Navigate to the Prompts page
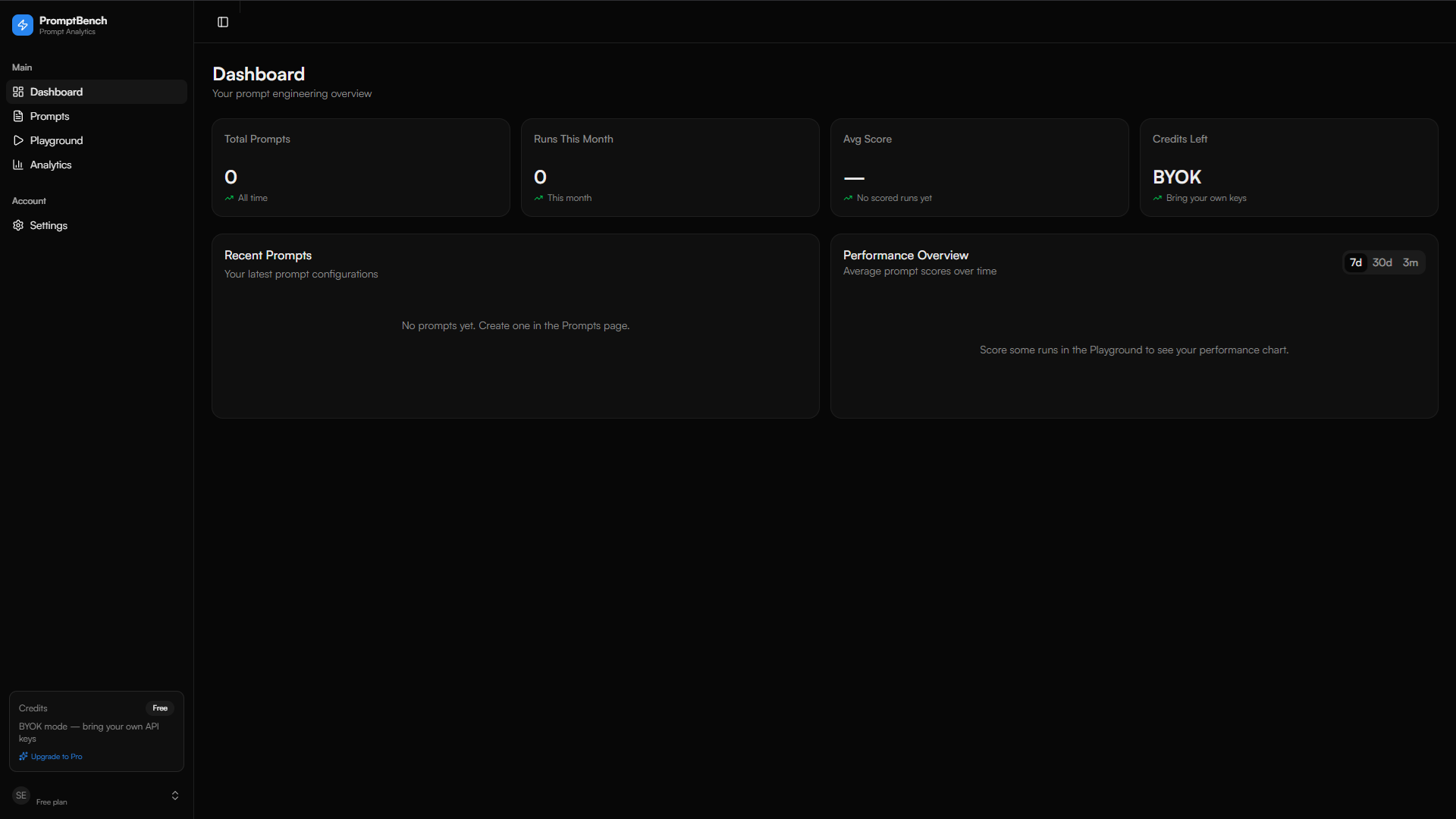 pyautogui.click(x=49, y=116)
